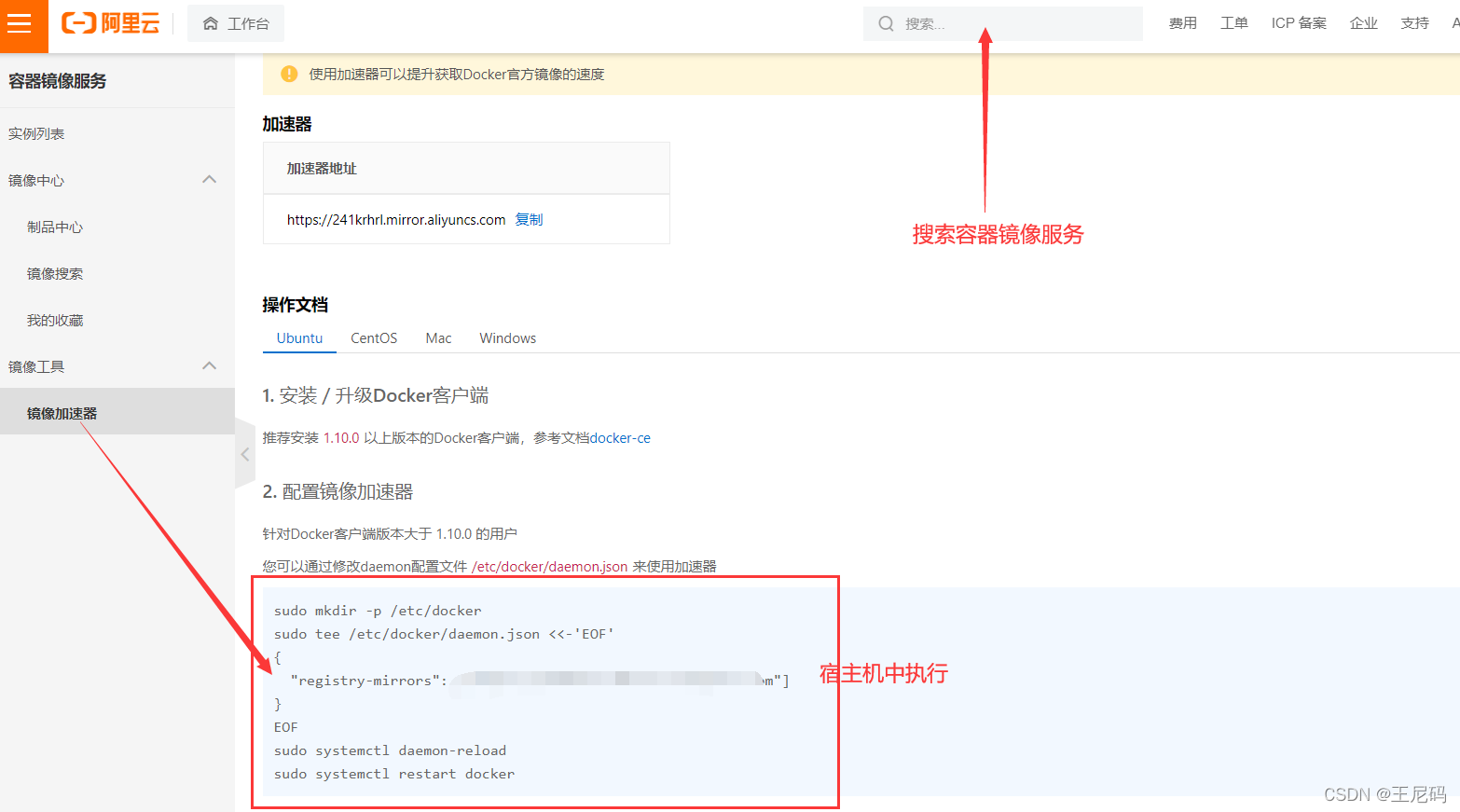Click the '2. 配置镜像加速器' heading
The height and width of the screenshot is (812, 1460).
pyautogui.click(x=337, y=491)
